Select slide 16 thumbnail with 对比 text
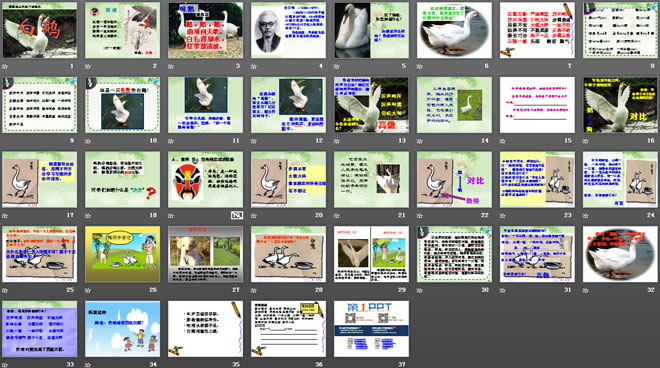The height and width of the screenshot is (368, 660). click(620, 105)
